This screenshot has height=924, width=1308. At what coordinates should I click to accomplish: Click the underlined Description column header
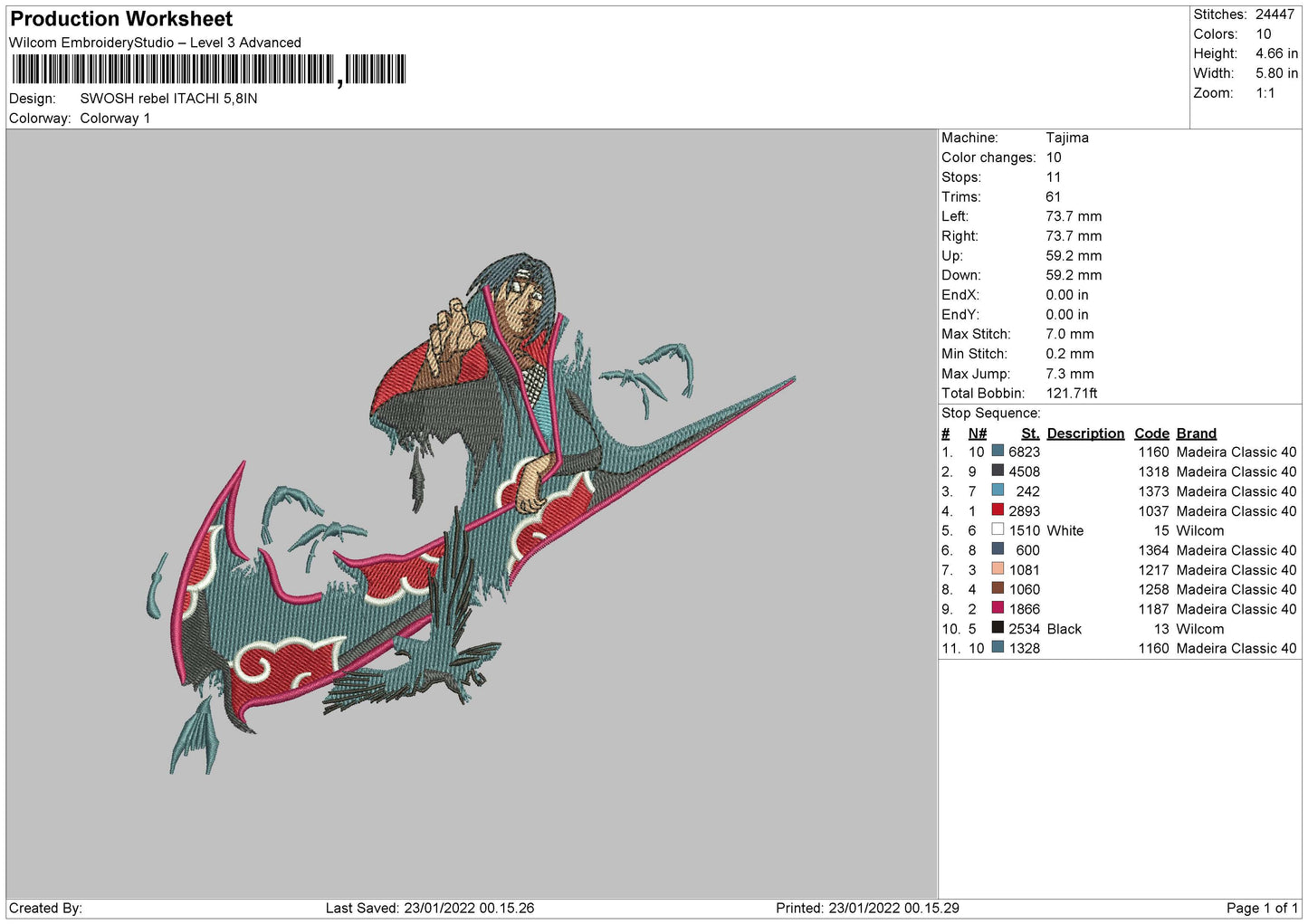(1084, 433)
